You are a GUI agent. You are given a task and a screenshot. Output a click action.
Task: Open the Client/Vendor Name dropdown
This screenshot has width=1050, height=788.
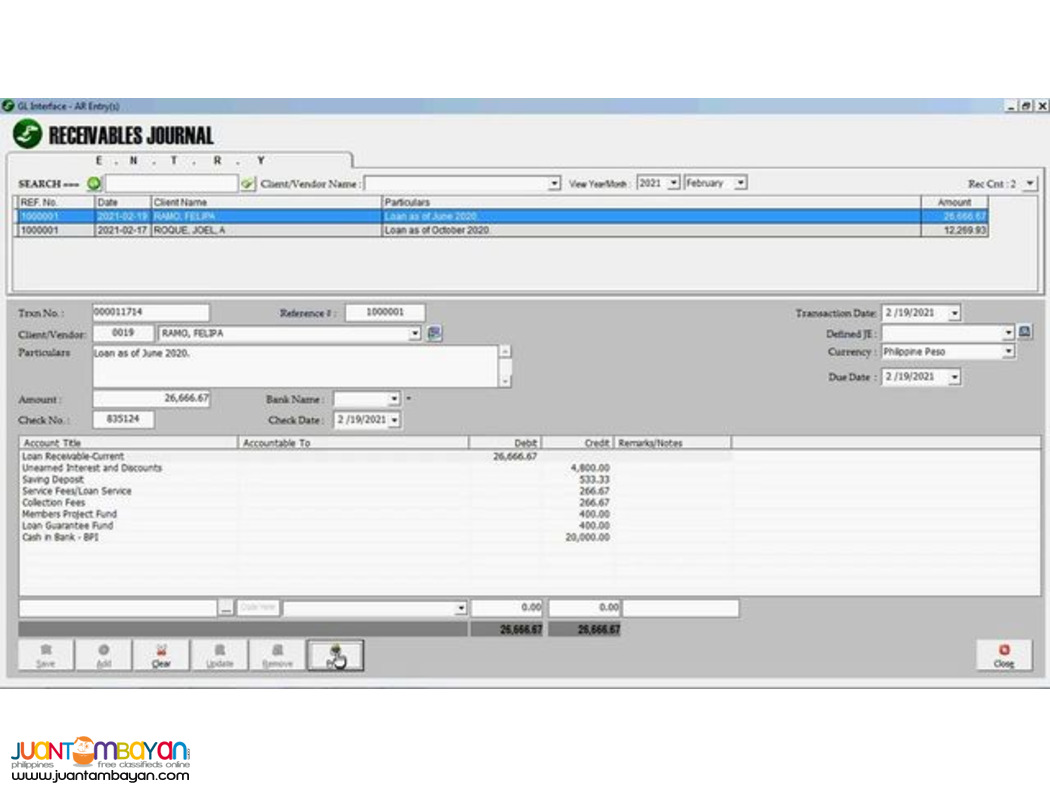pyautogui.click(x=553, y=182)
